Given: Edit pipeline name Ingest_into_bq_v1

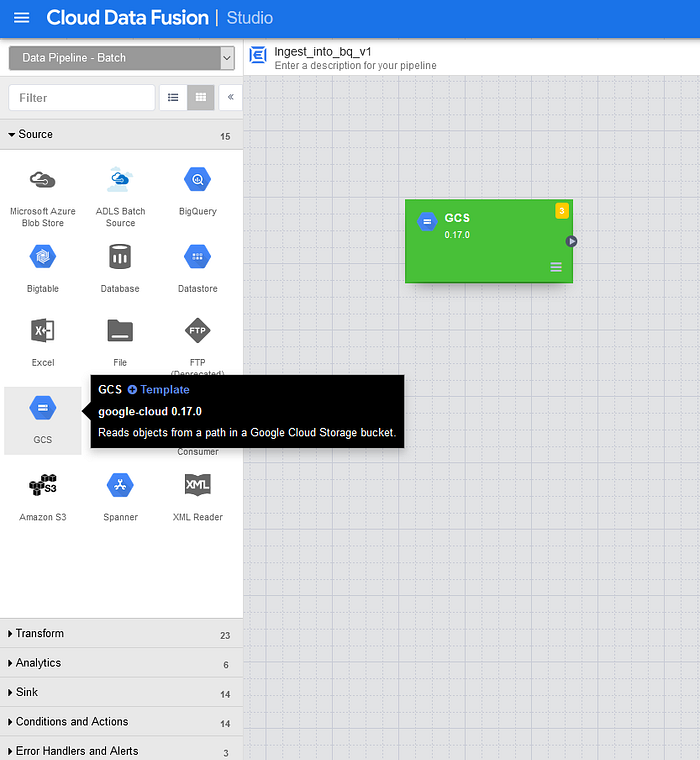Looking at the screenshot, I should [x=323, y=51].
